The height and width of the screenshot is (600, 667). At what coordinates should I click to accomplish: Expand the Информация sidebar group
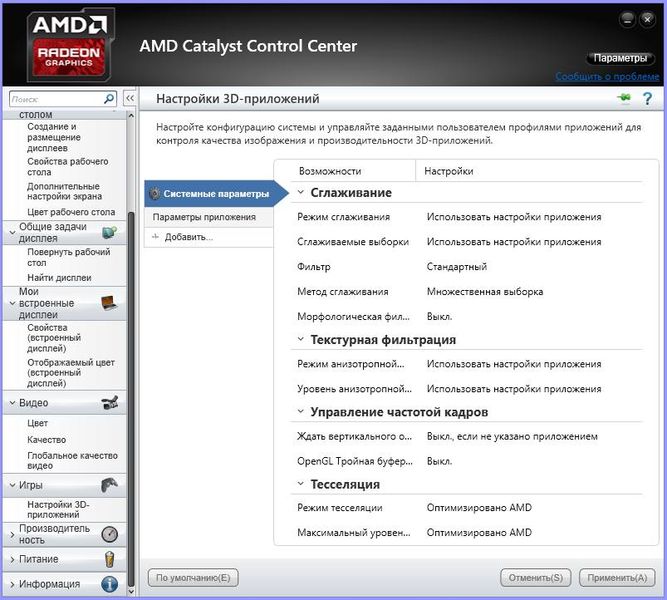[12, 584]
